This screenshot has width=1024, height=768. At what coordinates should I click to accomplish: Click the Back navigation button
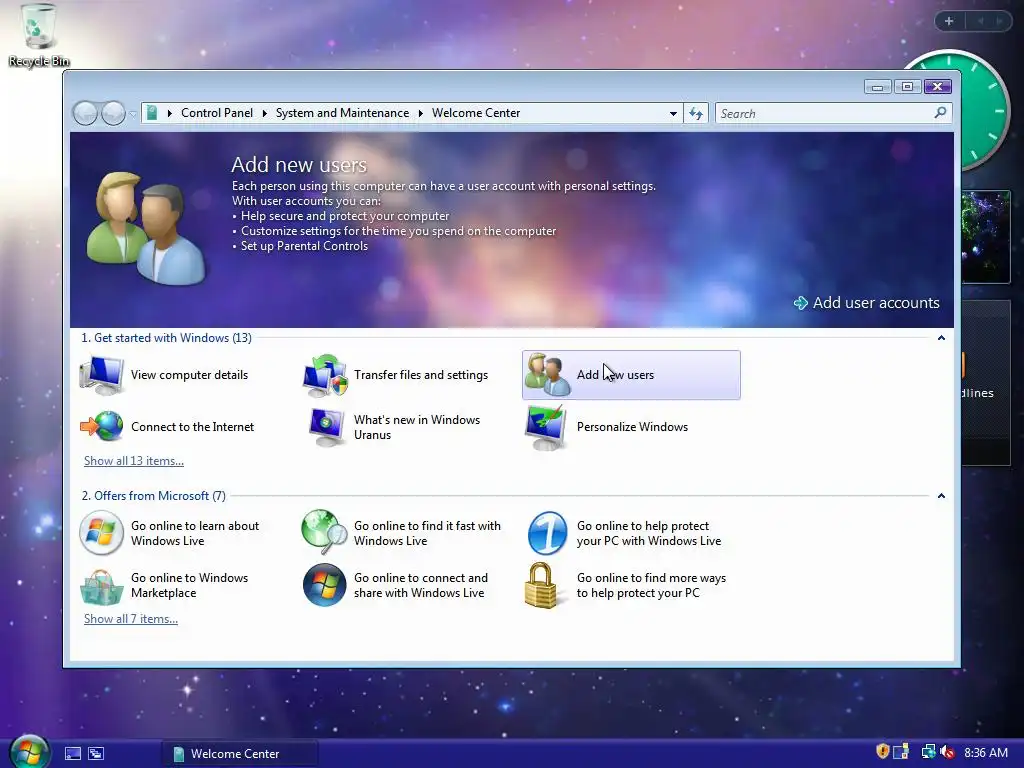point(85,114)
